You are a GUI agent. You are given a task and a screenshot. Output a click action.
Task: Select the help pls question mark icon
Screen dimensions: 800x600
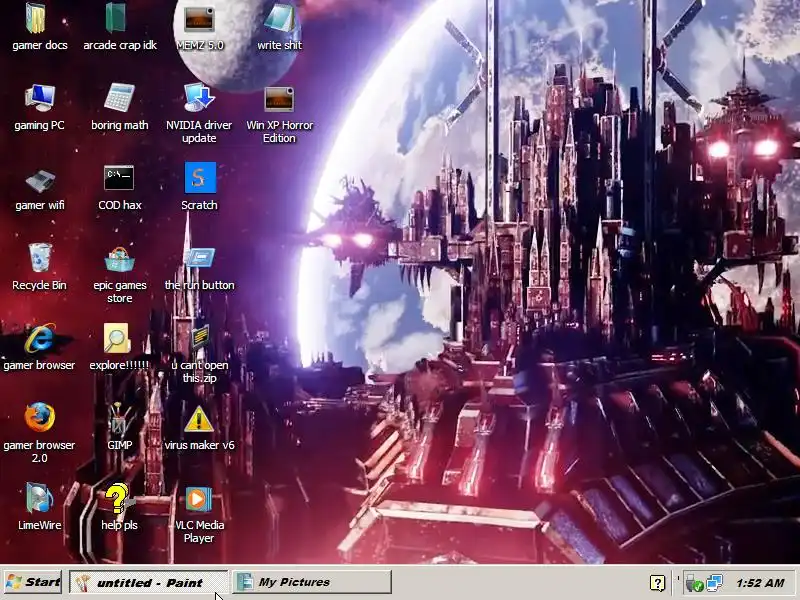(117, 498)
